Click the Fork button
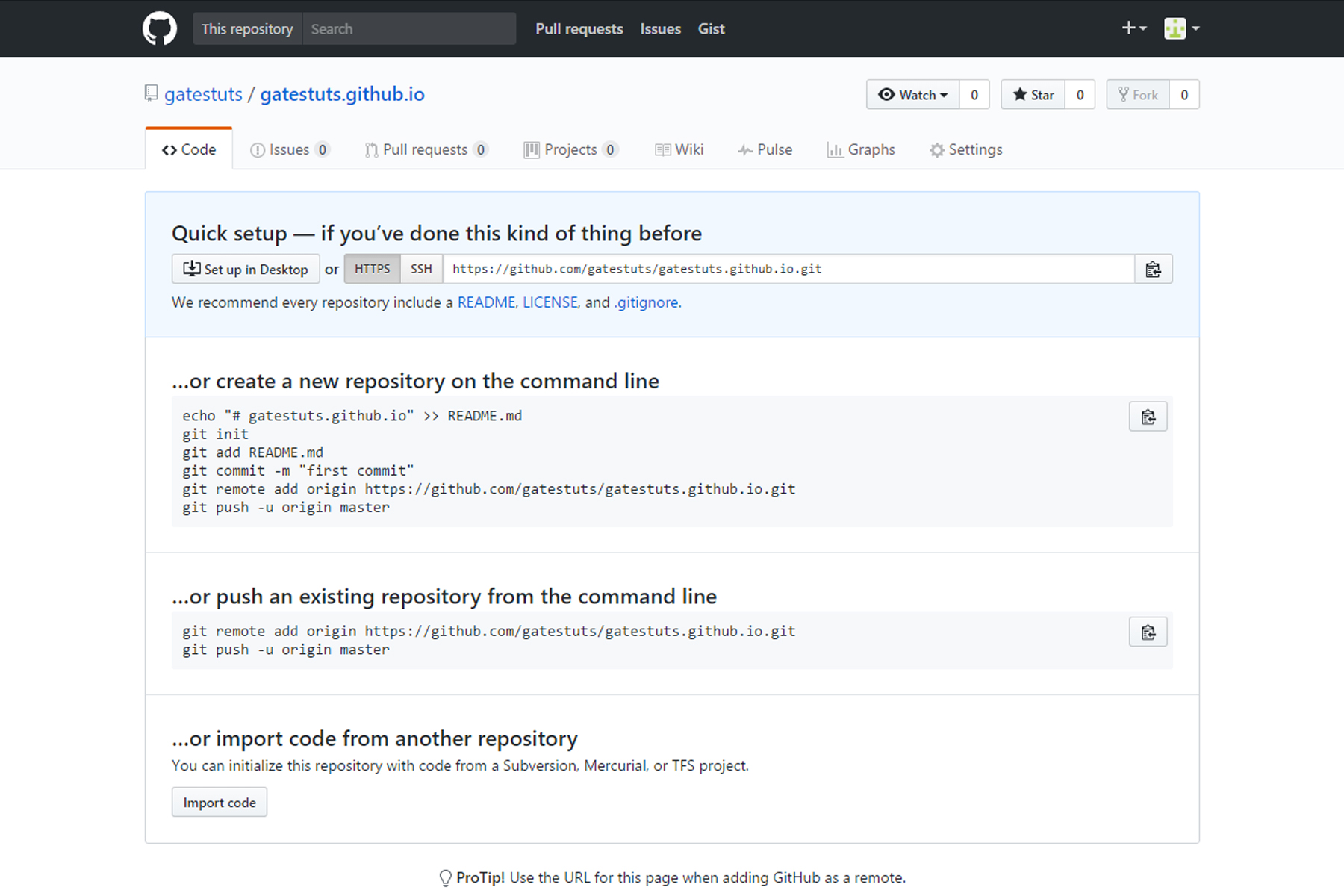Screen dimensions: 1344x896 [x=1137, y=95]
